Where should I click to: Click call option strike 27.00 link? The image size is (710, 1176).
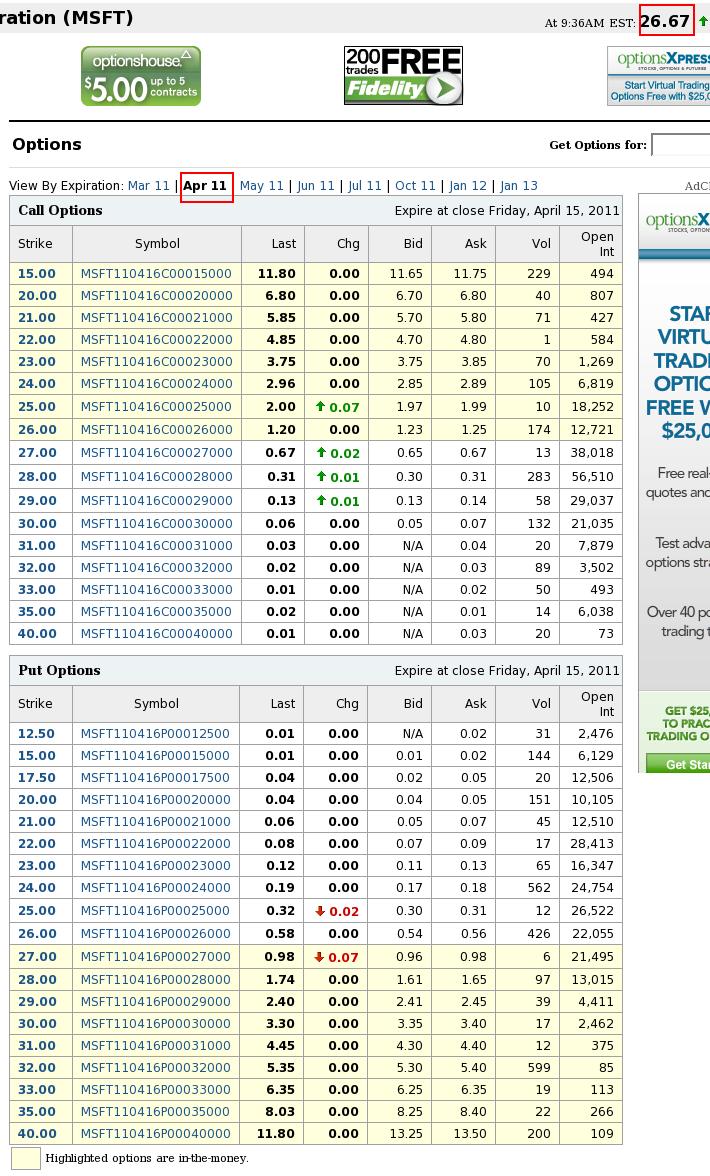tap(37, 453)
